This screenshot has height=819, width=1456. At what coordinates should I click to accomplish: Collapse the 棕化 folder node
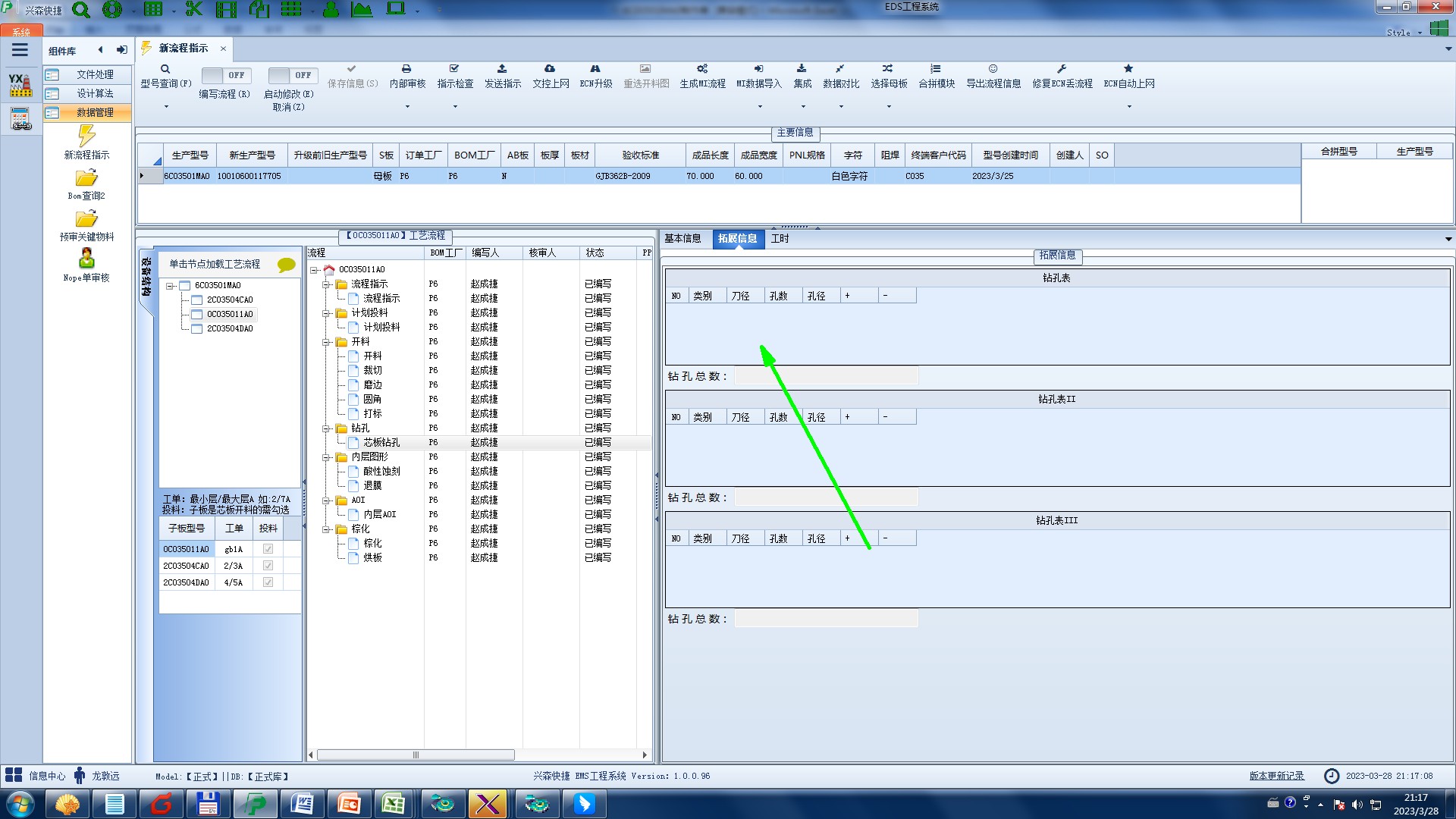325,529
